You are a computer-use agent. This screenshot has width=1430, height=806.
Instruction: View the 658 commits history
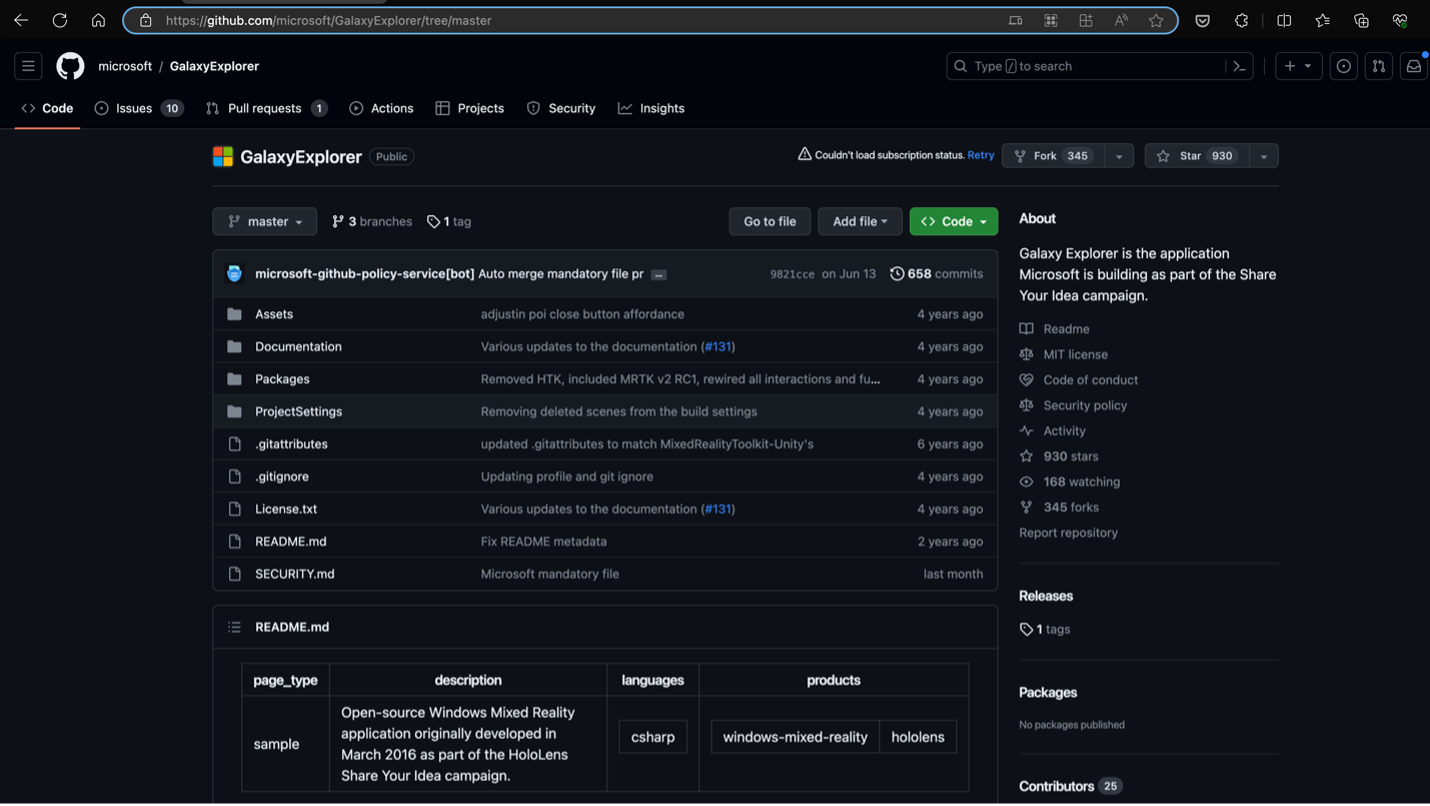pos(936,274)
